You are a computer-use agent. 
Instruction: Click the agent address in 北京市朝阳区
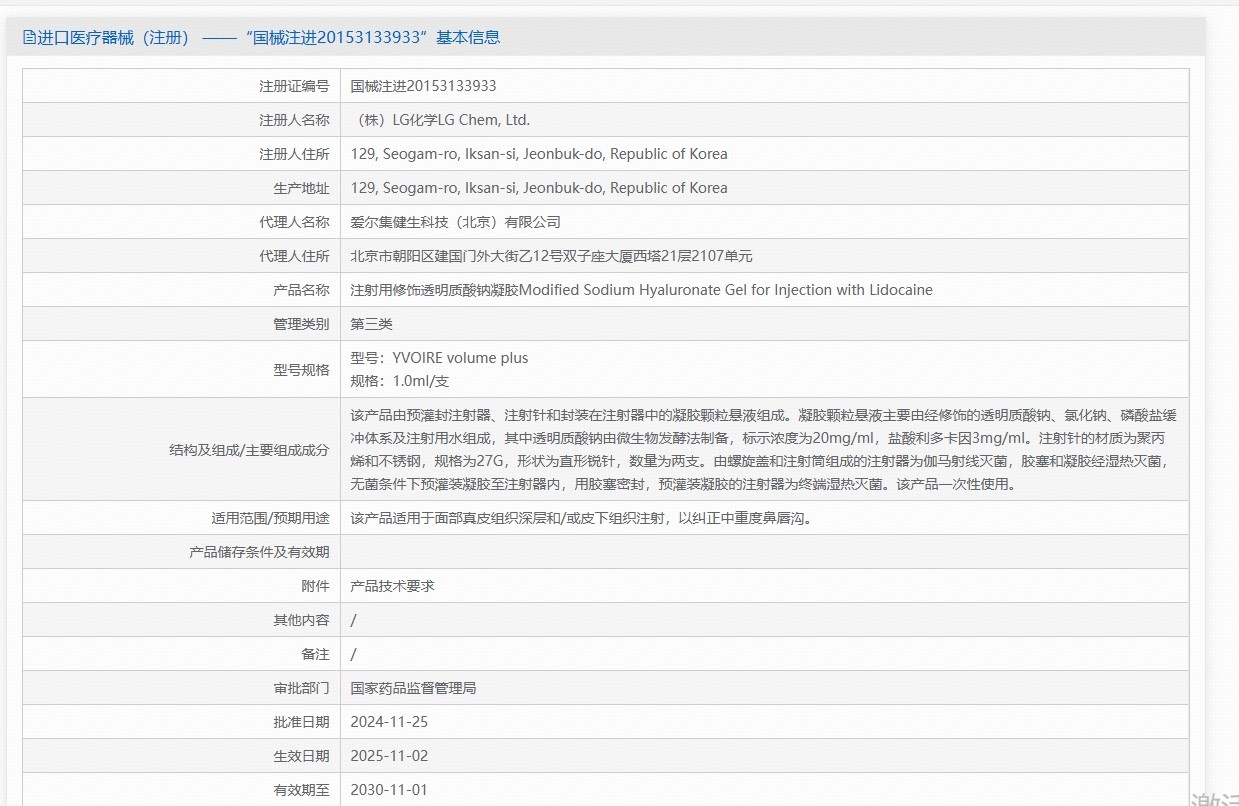[551, 256]
